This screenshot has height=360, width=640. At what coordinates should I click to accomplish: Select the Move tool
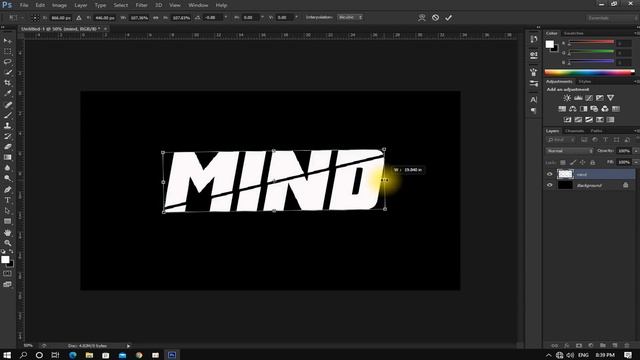7,41
